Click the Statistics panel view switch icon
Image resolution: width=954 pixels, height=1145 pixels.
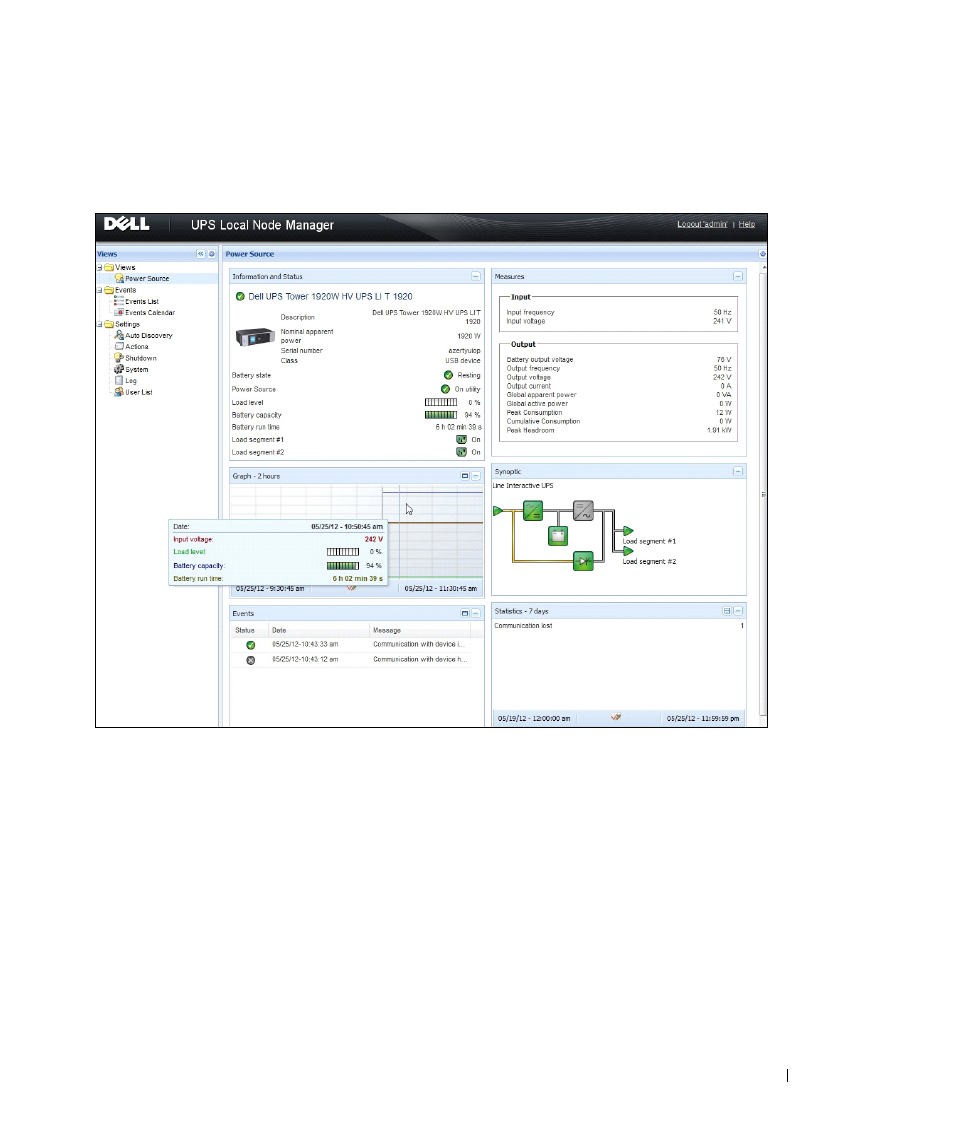(x=727, y=611)
